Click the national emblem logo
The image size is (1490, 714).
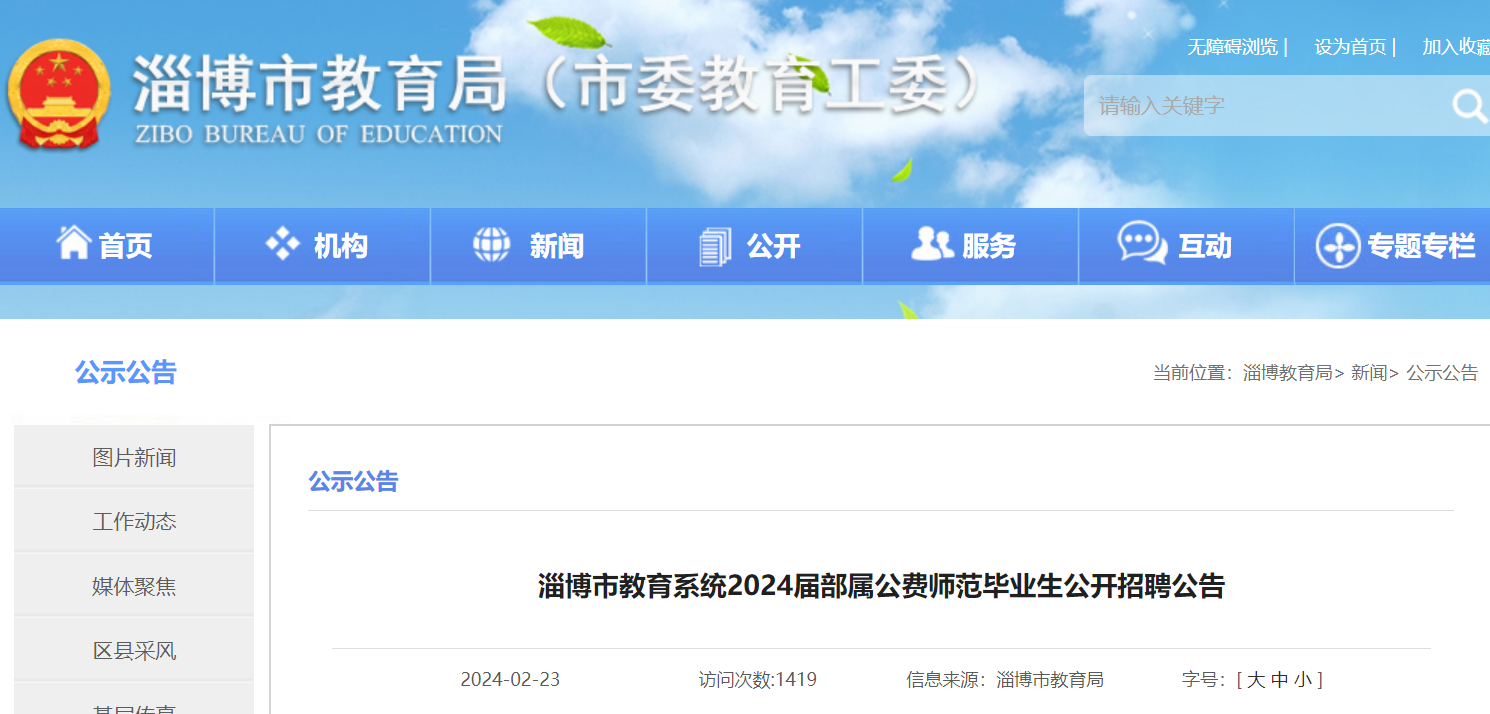[x=58, y=95]
